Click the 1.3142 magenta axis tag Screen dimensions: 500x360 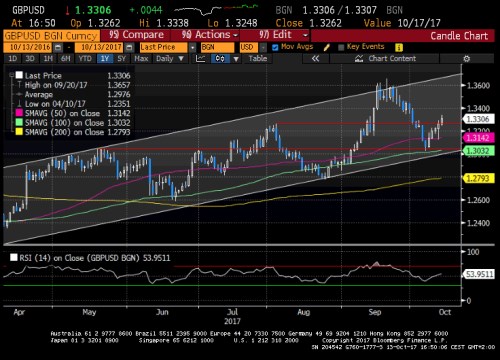(478, 138)
